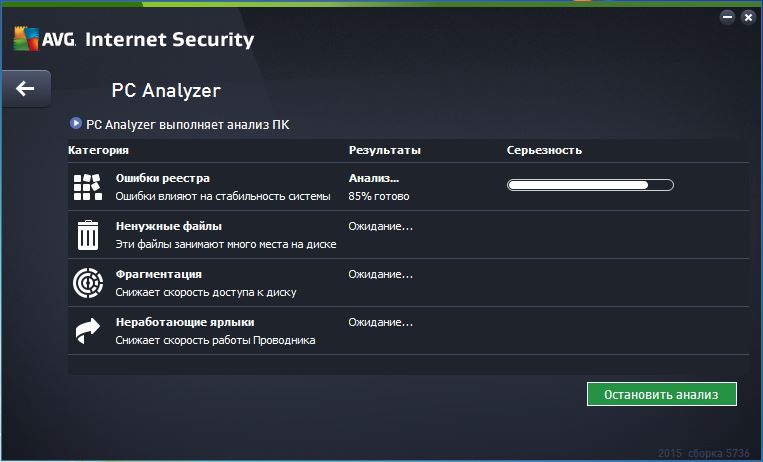
Task: Click Ожидание... in the Ненужные файлы row
Action: click(381, 226)
